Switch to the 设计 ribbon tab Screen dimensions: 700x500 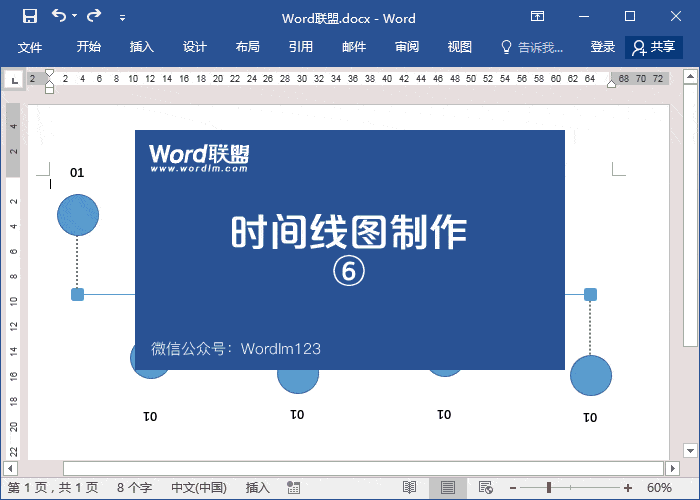point(195,47)
